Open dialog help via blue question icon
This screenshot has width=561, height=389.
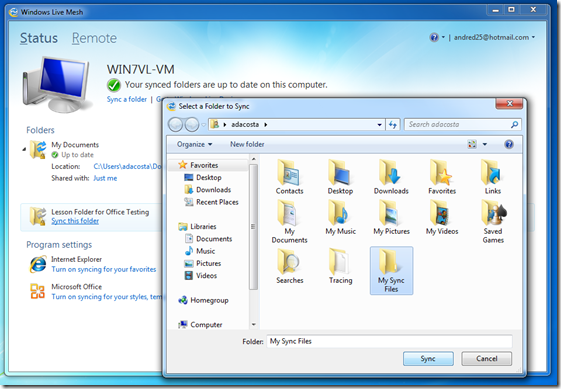click(509, 144)
